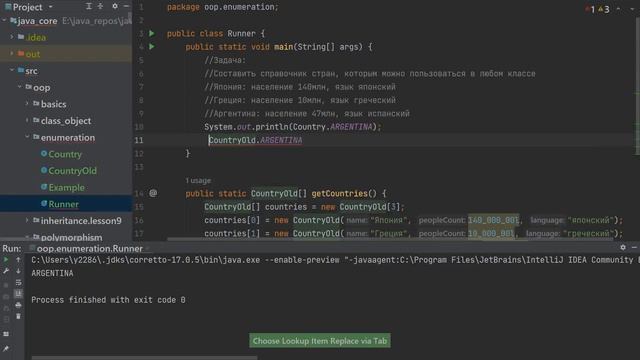The image size is (640, 360).
Task: Click ARGENTINA output in console
Action: 52,273
